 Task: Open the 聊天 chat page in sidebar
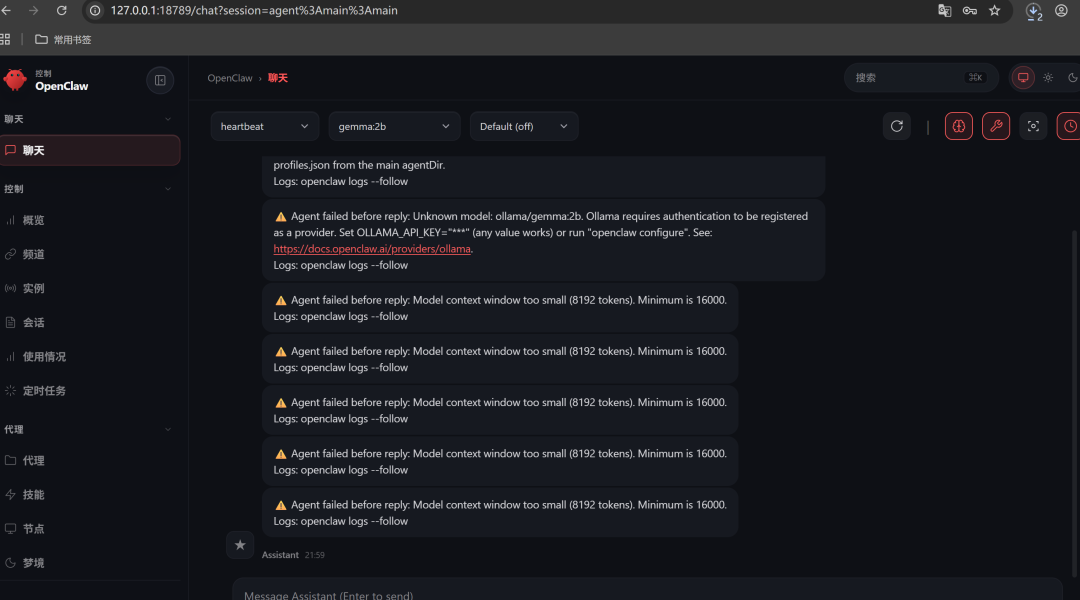tap(90, 150)
